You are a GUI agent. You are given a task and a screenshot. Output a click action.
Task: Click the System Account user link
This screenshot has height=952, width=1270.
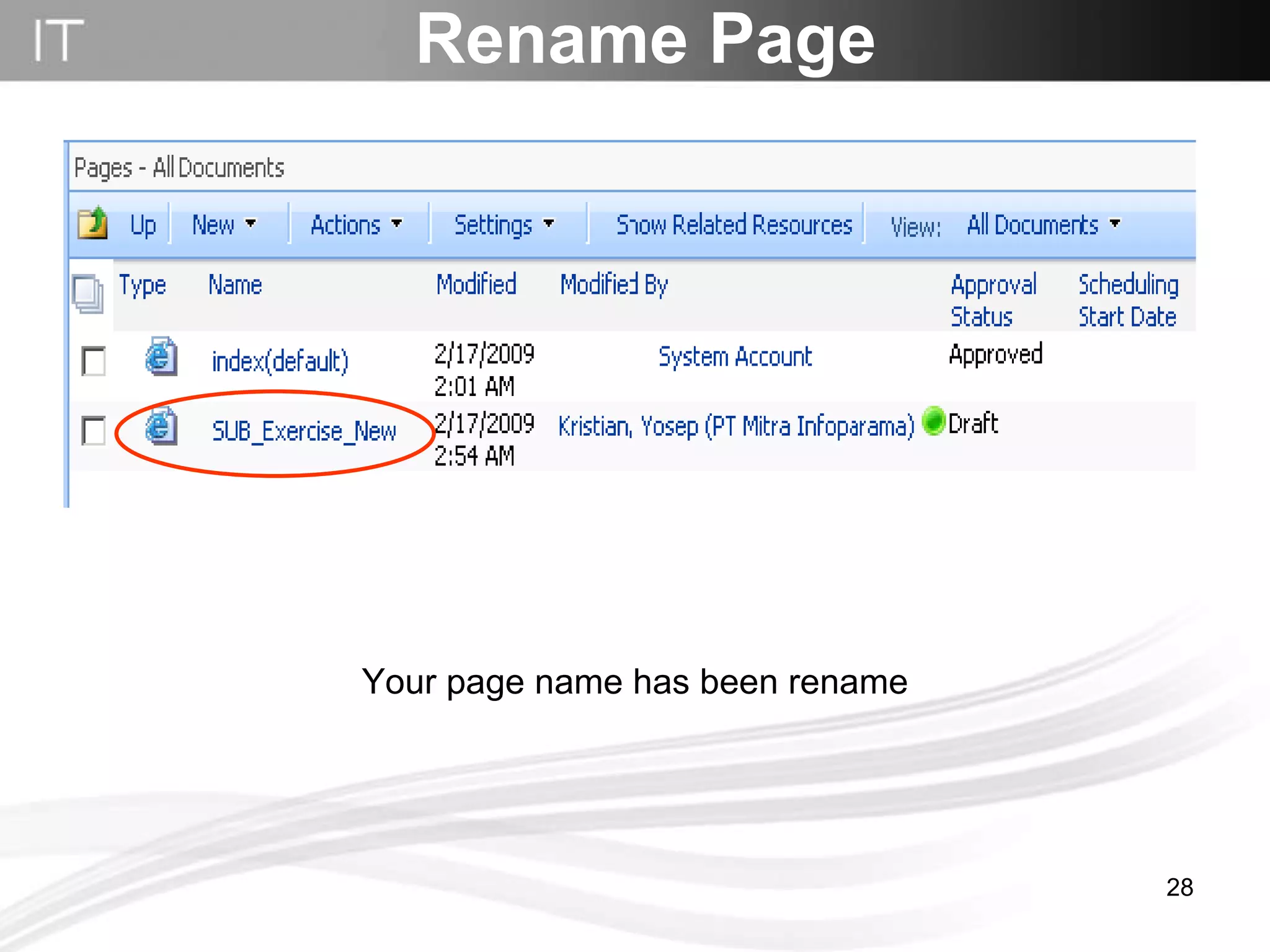click(735, 356)
